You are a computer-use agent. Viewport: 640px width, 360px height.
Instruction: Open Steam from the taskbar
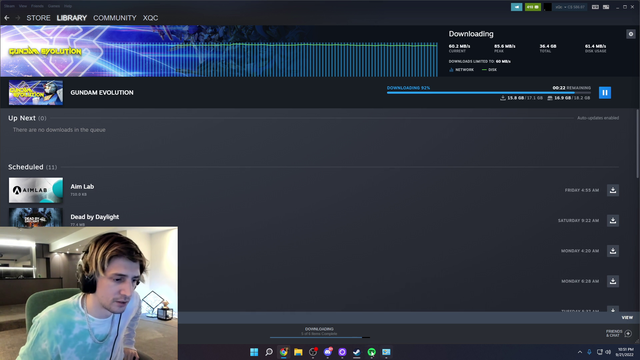pyautogui.click(x=357, y=352)
